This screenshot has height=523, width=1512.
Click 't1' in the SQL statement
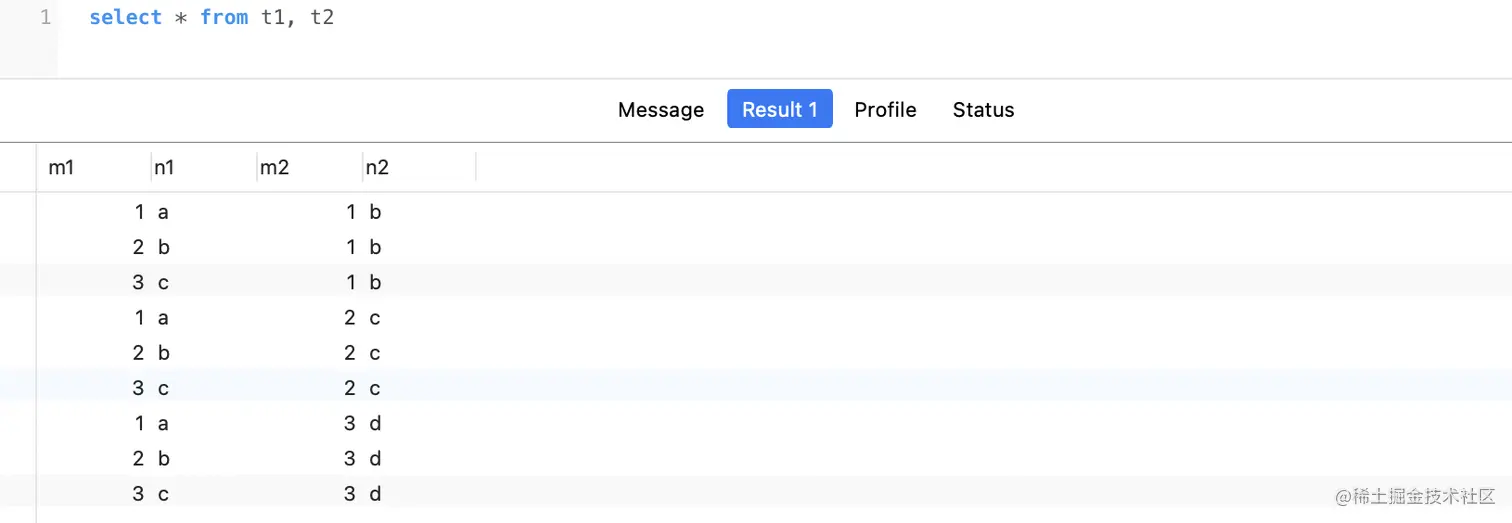pyautogui.click(x=273, y=18)
